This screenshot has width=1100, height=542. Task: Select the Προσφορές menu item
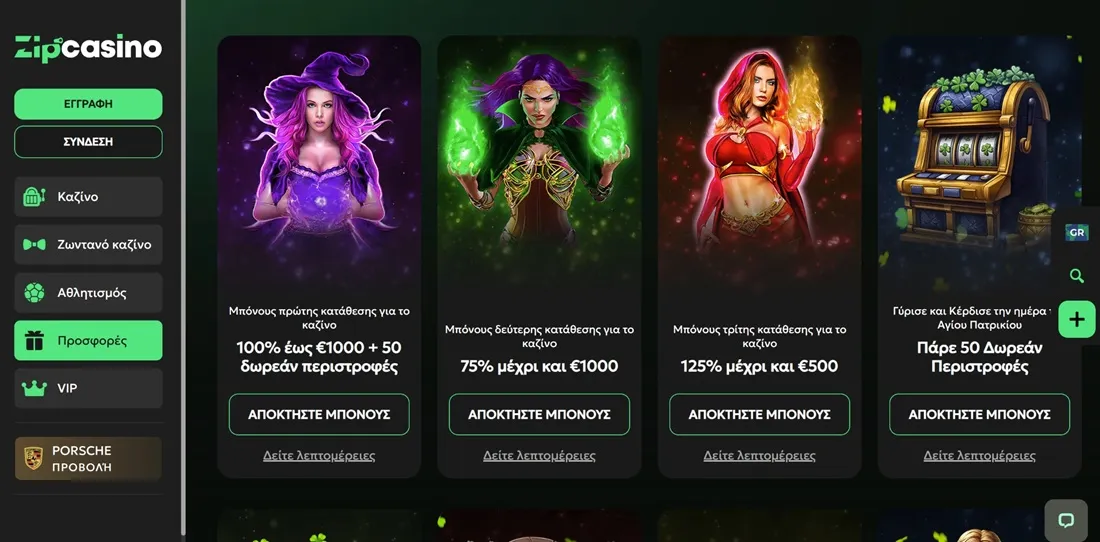[x=88, y=341]
